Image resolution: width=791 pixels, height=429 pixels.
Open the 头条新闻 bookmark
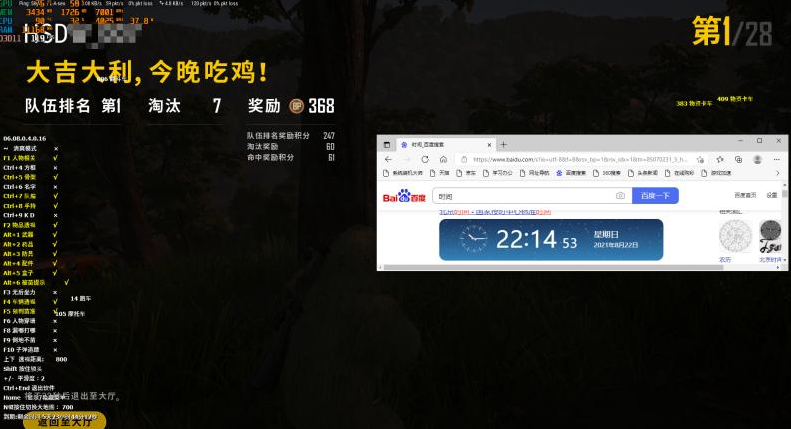pyautogui.click(x=643, y=173)
